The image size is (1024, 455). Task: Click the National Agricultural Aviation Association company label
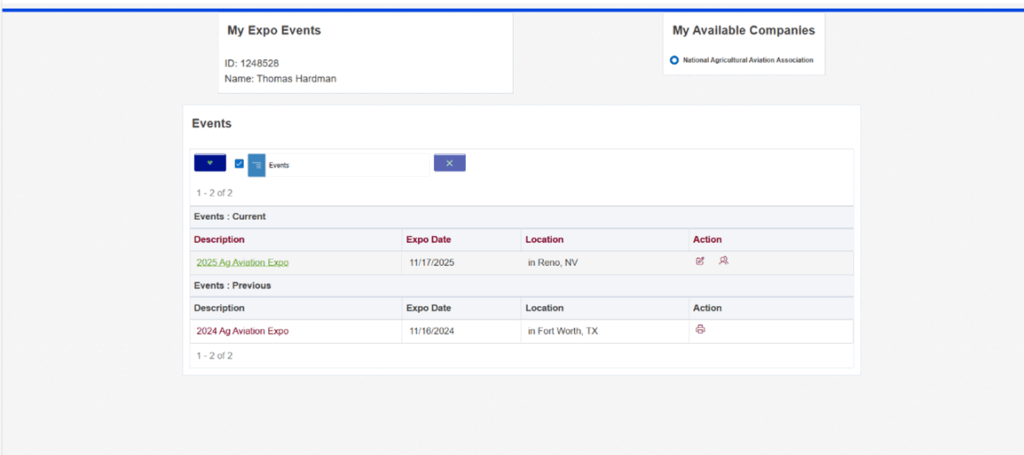748,60
